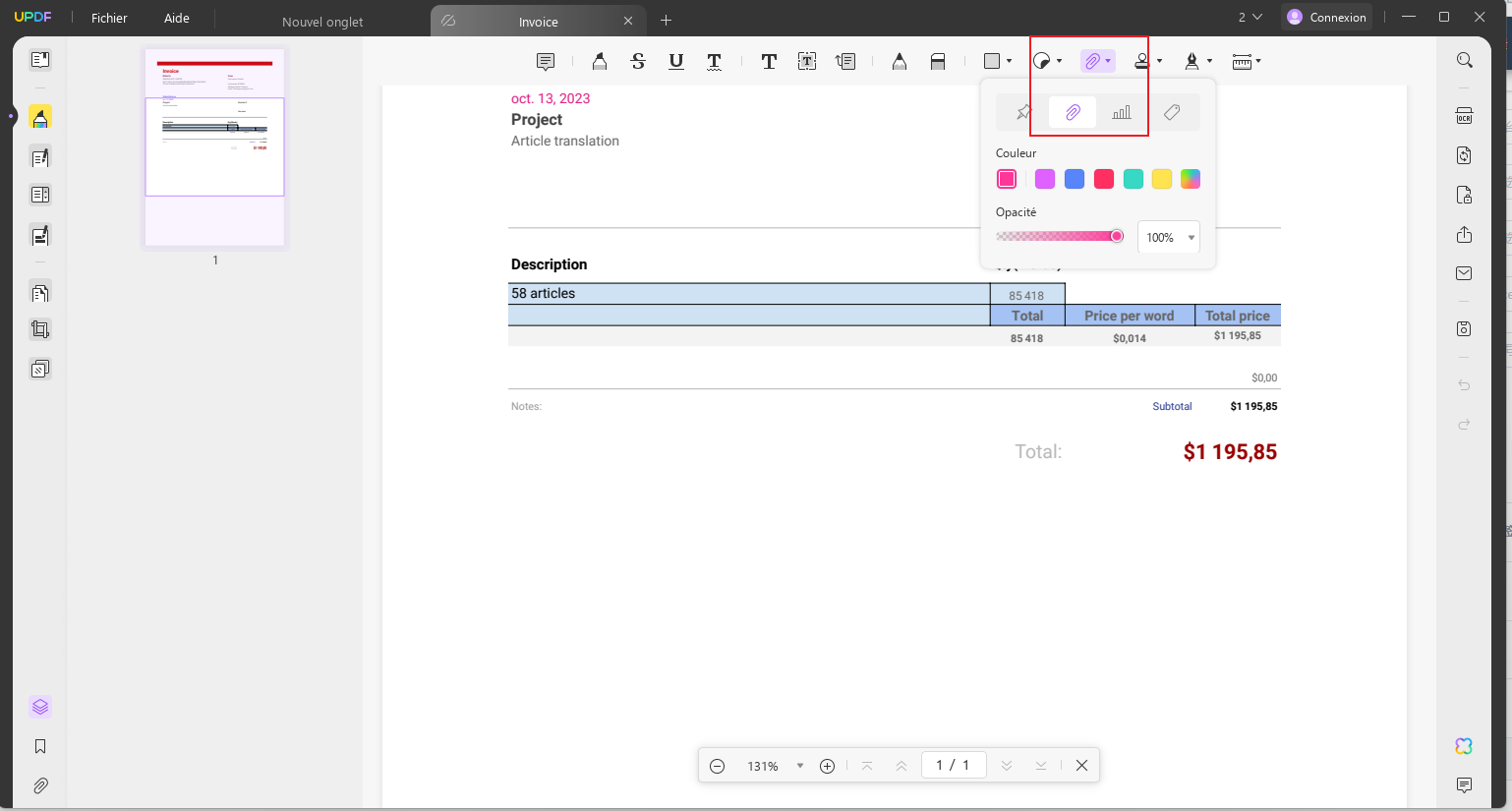Switch to the Invoice tab

pyautogui.click(x=538, y=22)
